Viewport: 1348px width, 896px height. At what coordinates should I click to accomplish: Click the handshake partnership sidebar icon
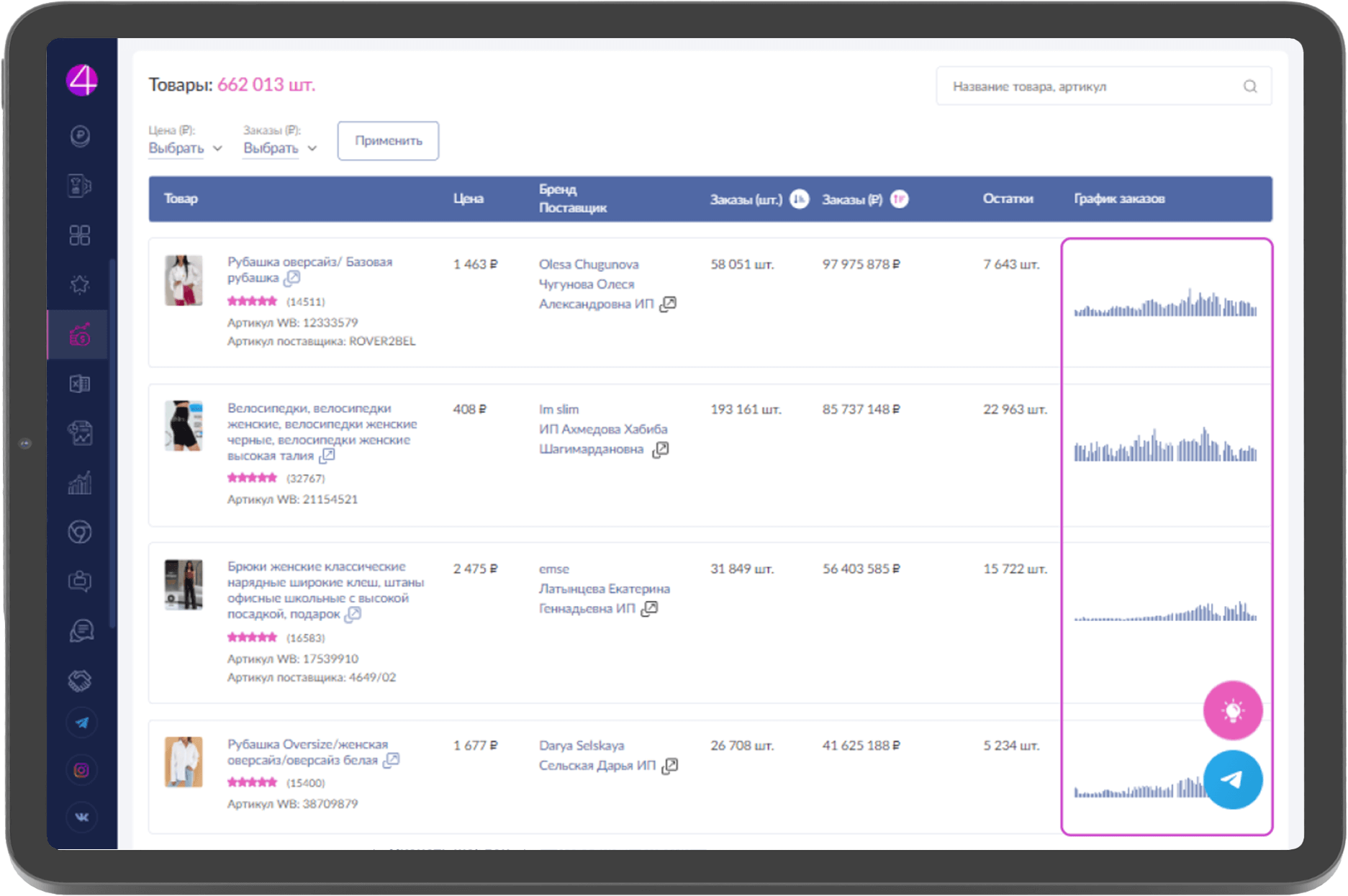[x=80, y=680]
